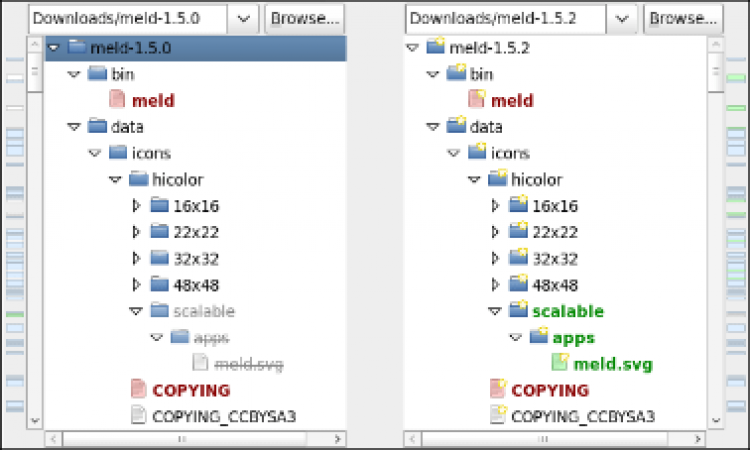Click right pane horizontal scrollbar right arrow
The height and width of the screenshot is (450, 750).
tap(698, 439)
